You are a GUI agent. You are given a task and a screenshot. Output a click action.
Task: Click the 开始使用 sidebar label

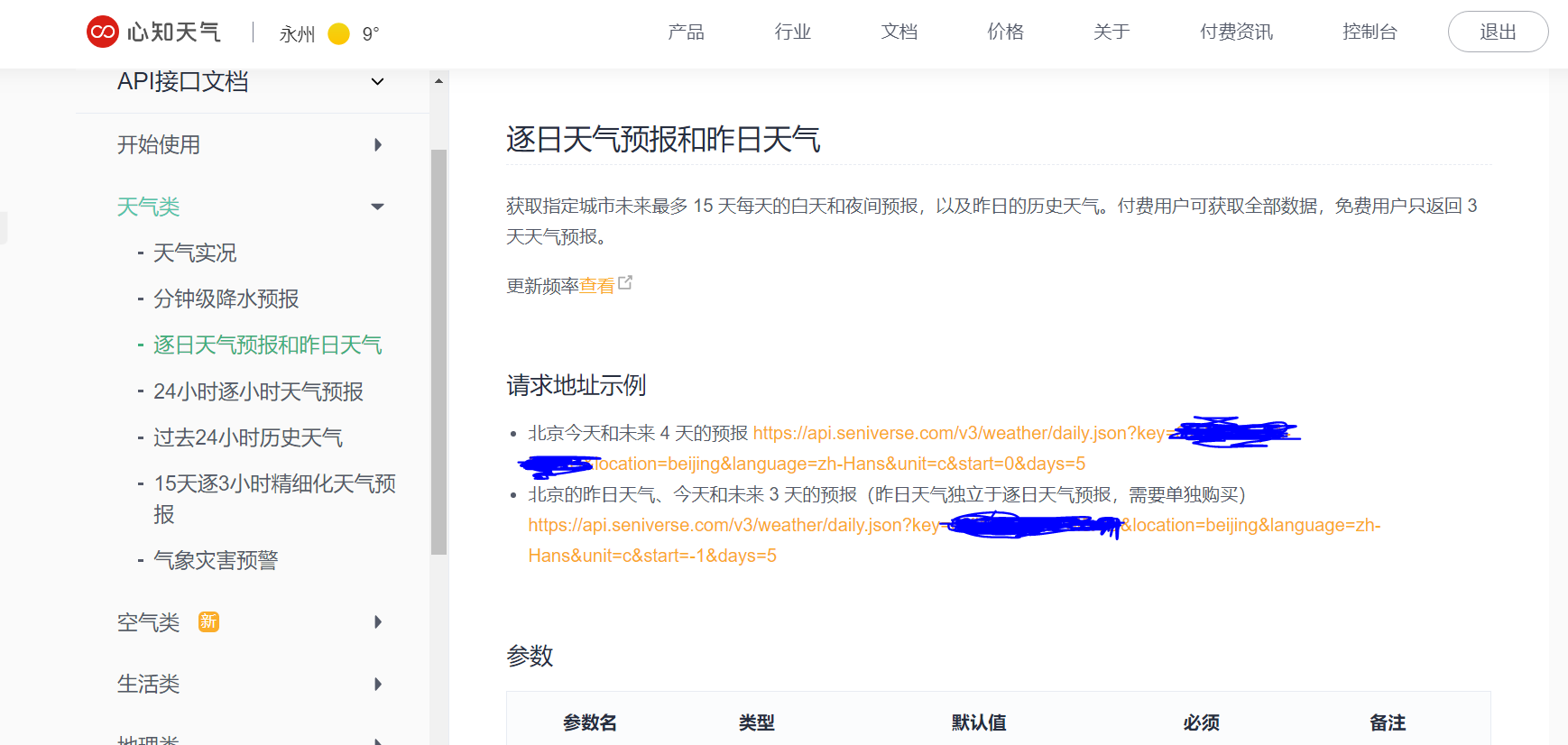coord(159,144)
